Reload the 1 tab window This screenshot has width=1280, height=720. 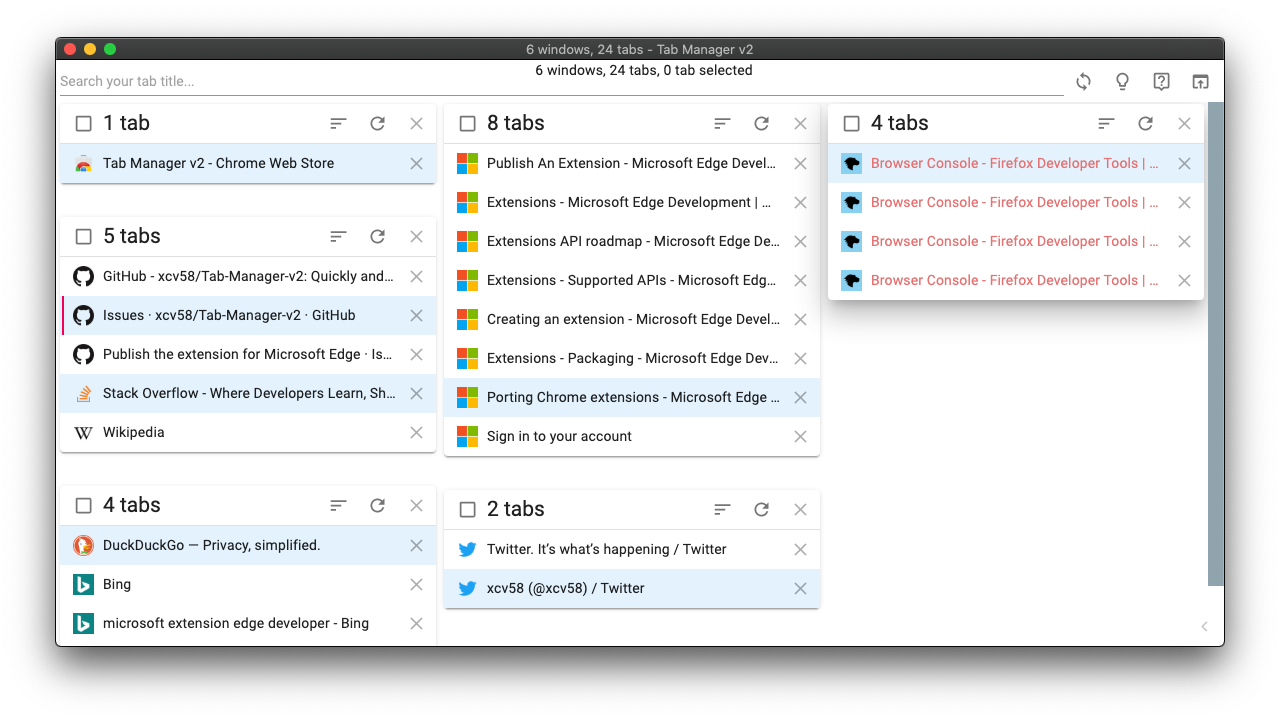(x=377, y=124)
